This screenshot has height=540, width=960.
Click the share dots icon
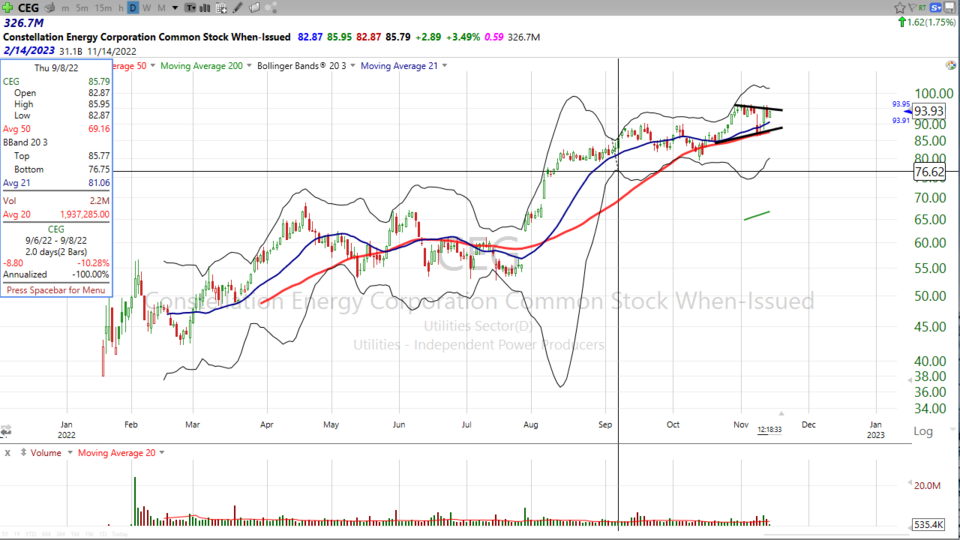[271, 8]
